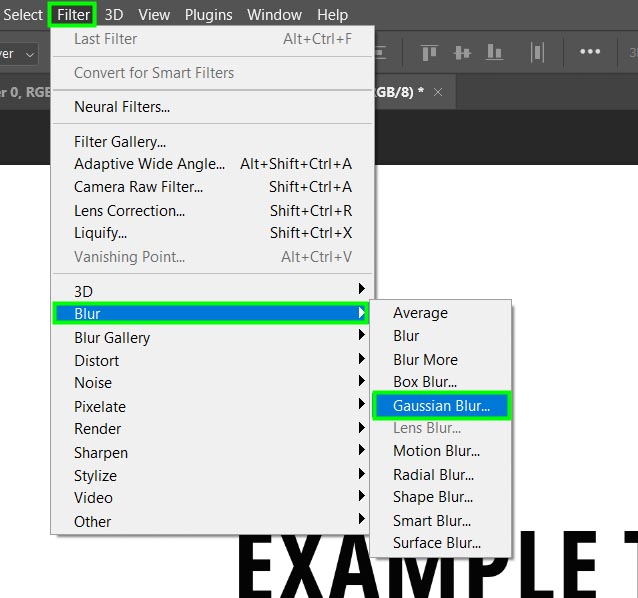Select Shape Blur

click(x=441, y=497)
